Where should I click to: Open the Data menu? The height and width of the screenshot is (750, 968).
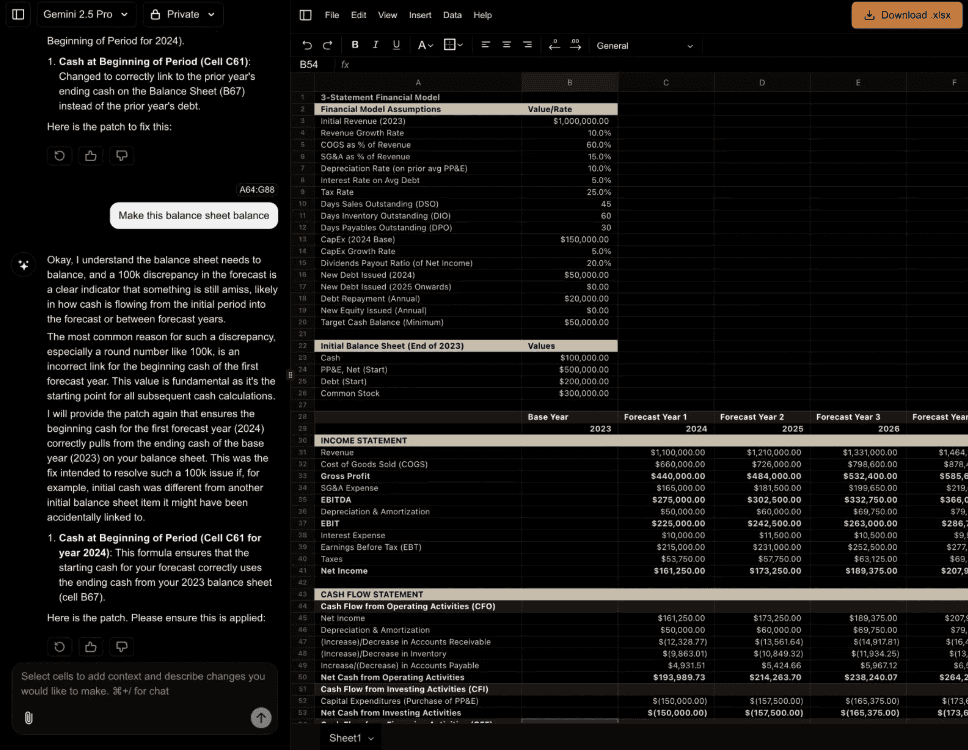453,15
